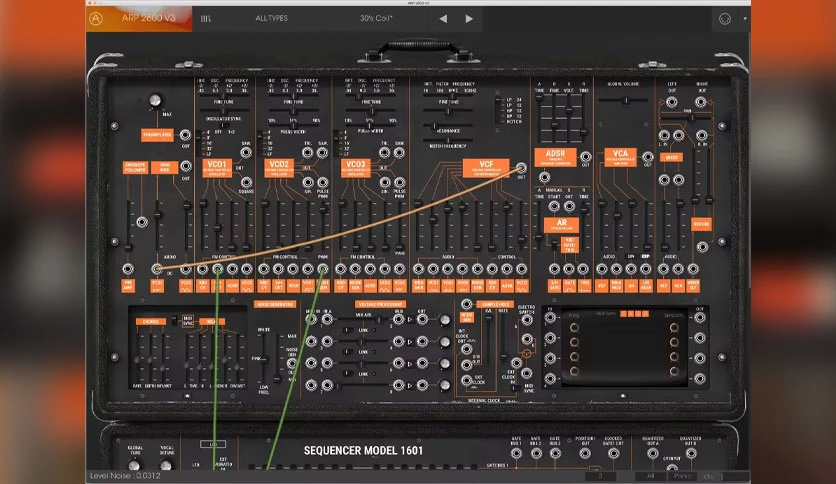Click the Ring Mod OUT jack
This screenshot has width=836, height=484.
[x=186, y=166]
